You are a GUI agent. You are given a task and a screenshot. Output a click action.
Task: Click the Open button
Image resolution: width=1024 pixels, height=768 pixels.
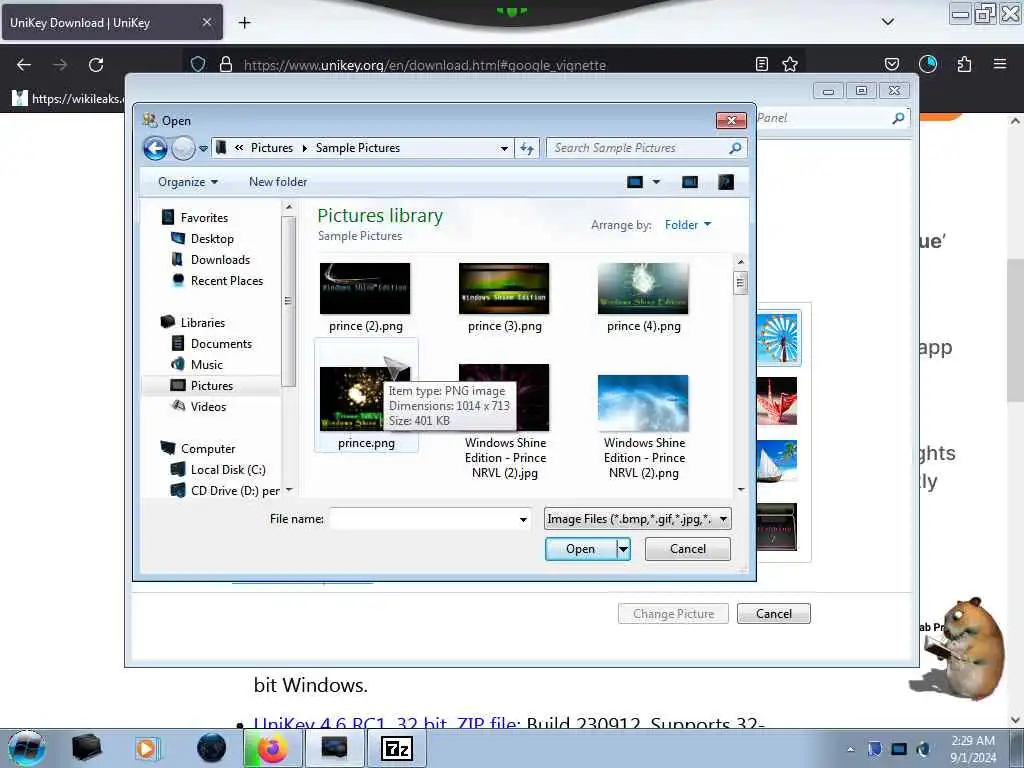pyautogui.click(x=581, y=549)
